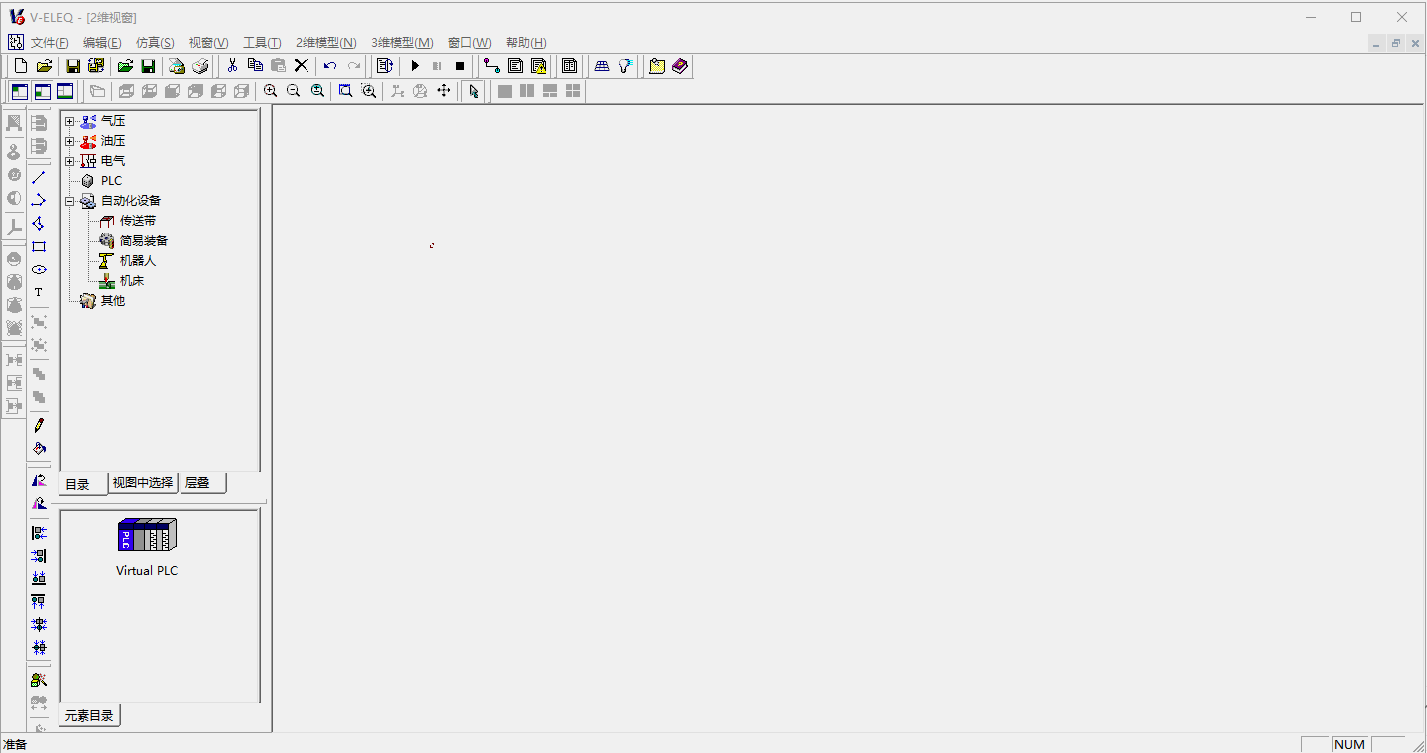Select 机床 in the tree
This screenshot has width=1427, height=753.
(132, 281)
